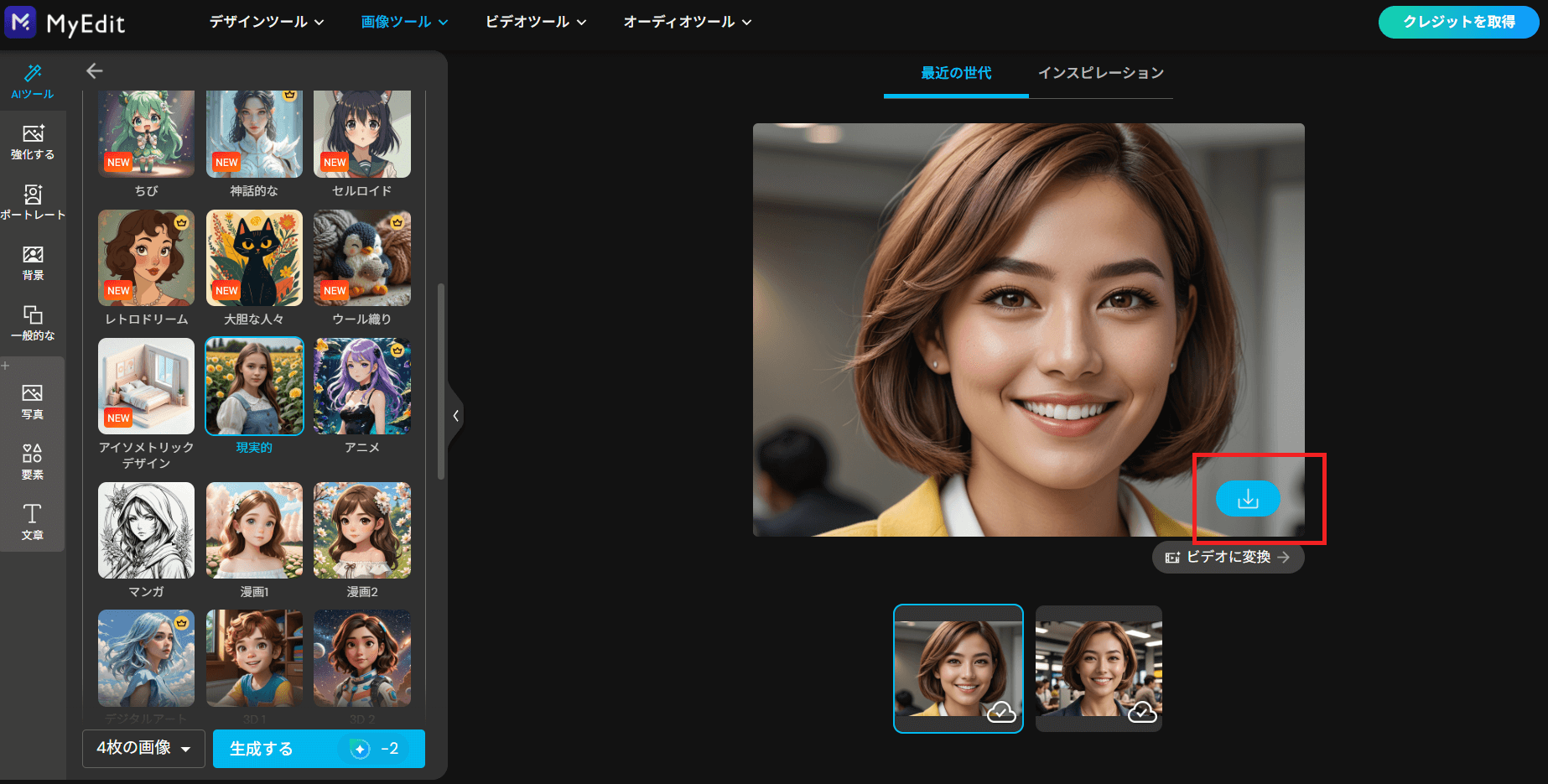
Task: Expand the 画像ツール menu
Action: (403, 22)
